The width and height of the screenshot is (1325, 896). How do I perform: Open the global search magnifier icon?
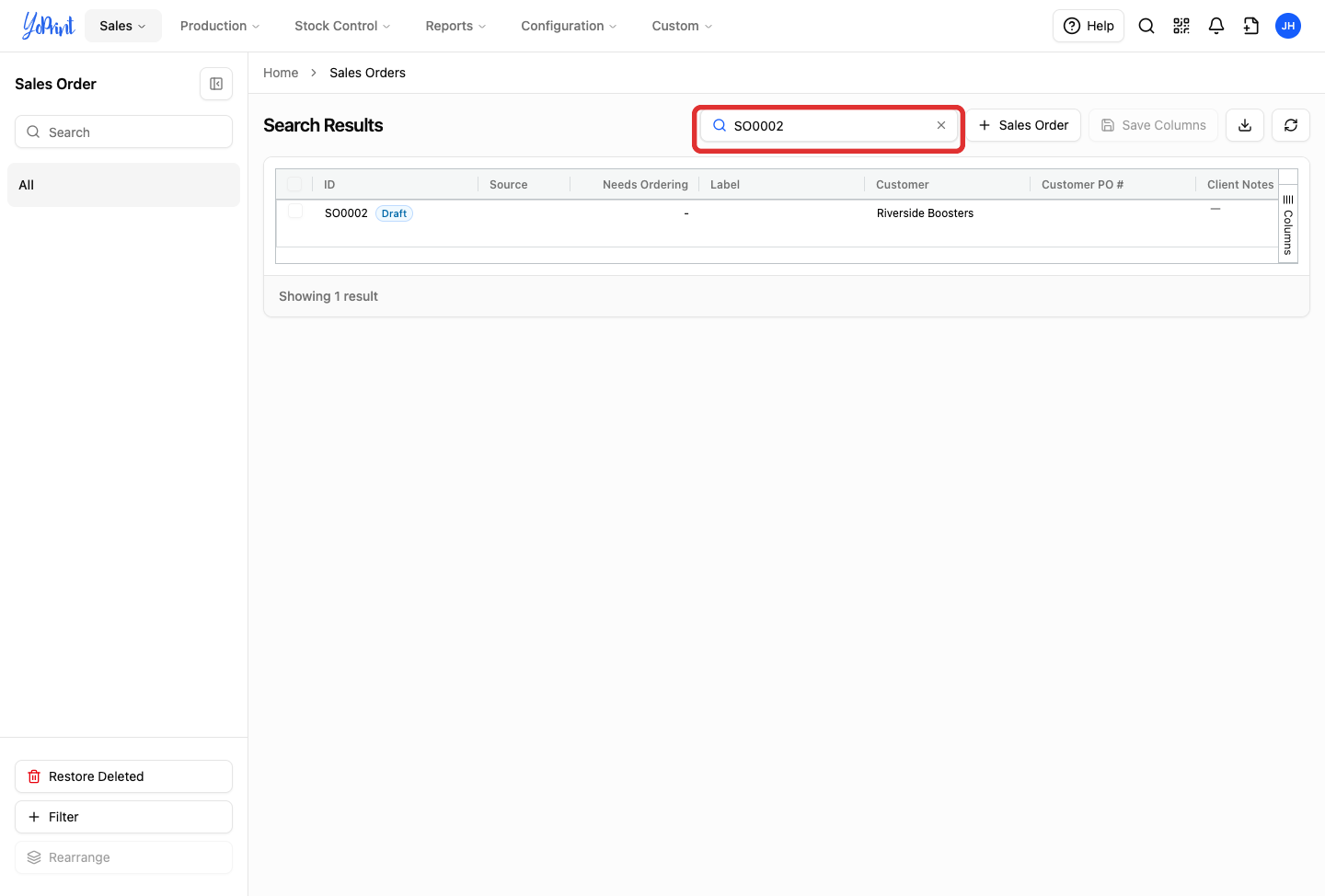pyautogui.click(x=1146, y=26)
